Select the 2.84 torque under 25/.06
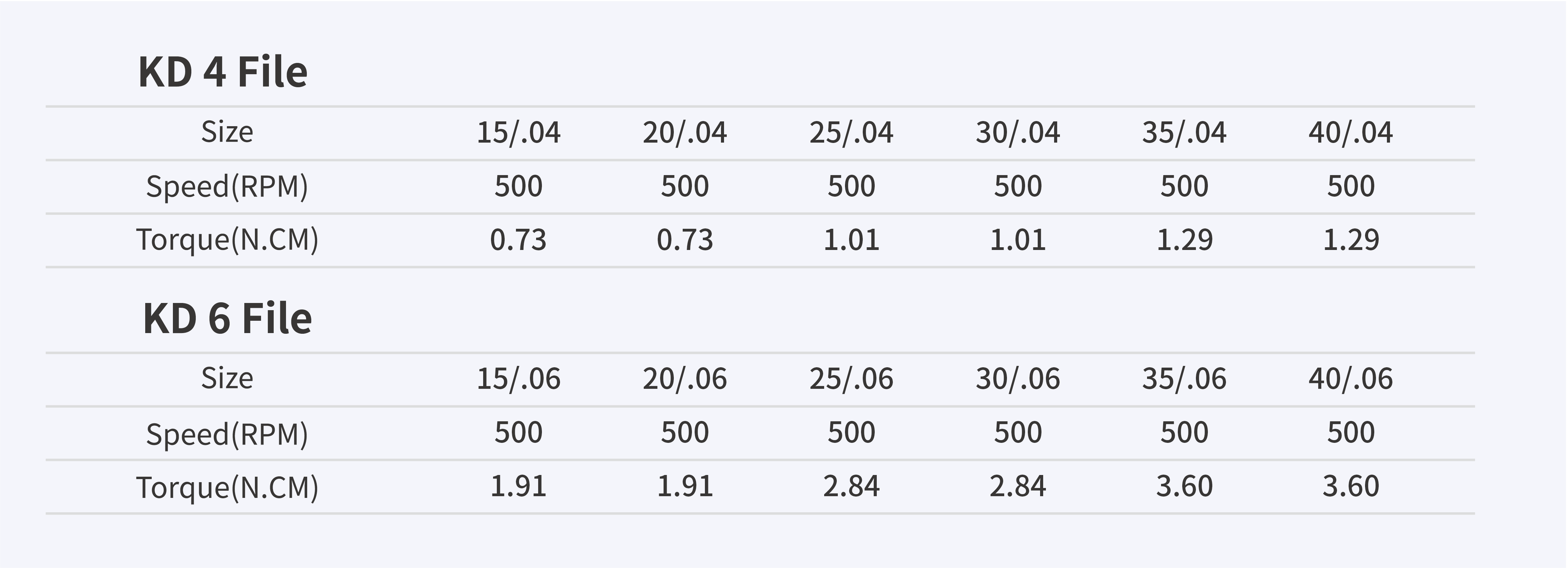 [x=851, y=486]
